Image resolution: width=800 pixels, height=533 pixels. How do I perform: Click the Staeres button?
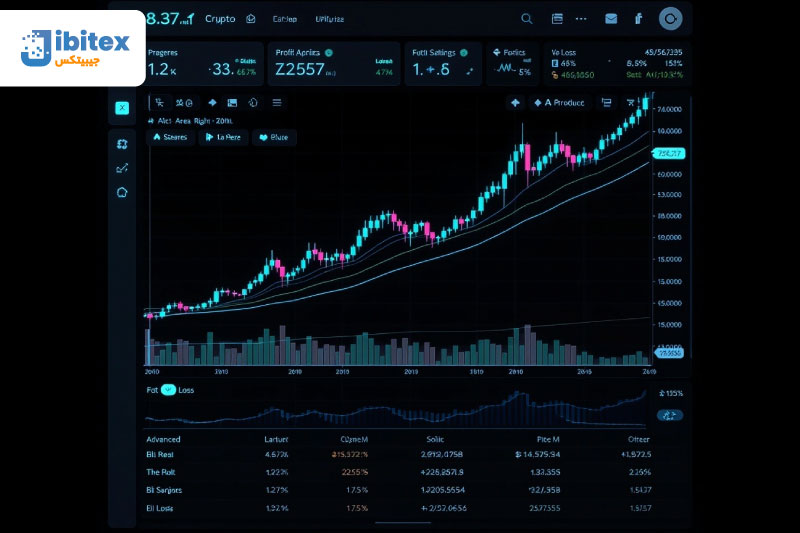tap(170, 138)
